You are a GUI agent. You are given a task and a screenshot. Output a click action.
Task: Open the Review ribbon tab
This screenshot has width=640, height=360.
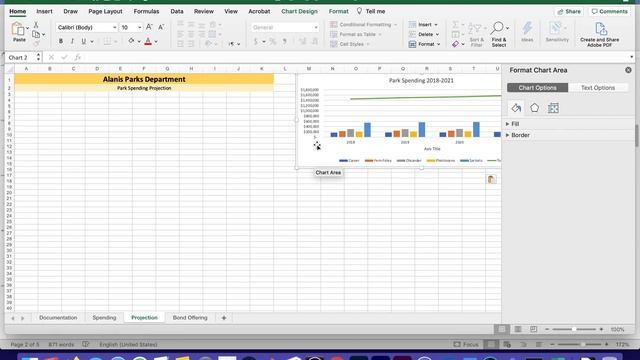click(204, 11)
